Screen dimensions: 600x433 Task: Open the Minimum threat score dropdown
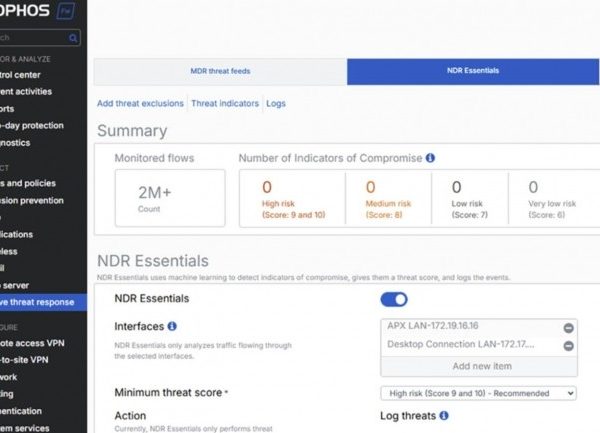click(478, 393)
